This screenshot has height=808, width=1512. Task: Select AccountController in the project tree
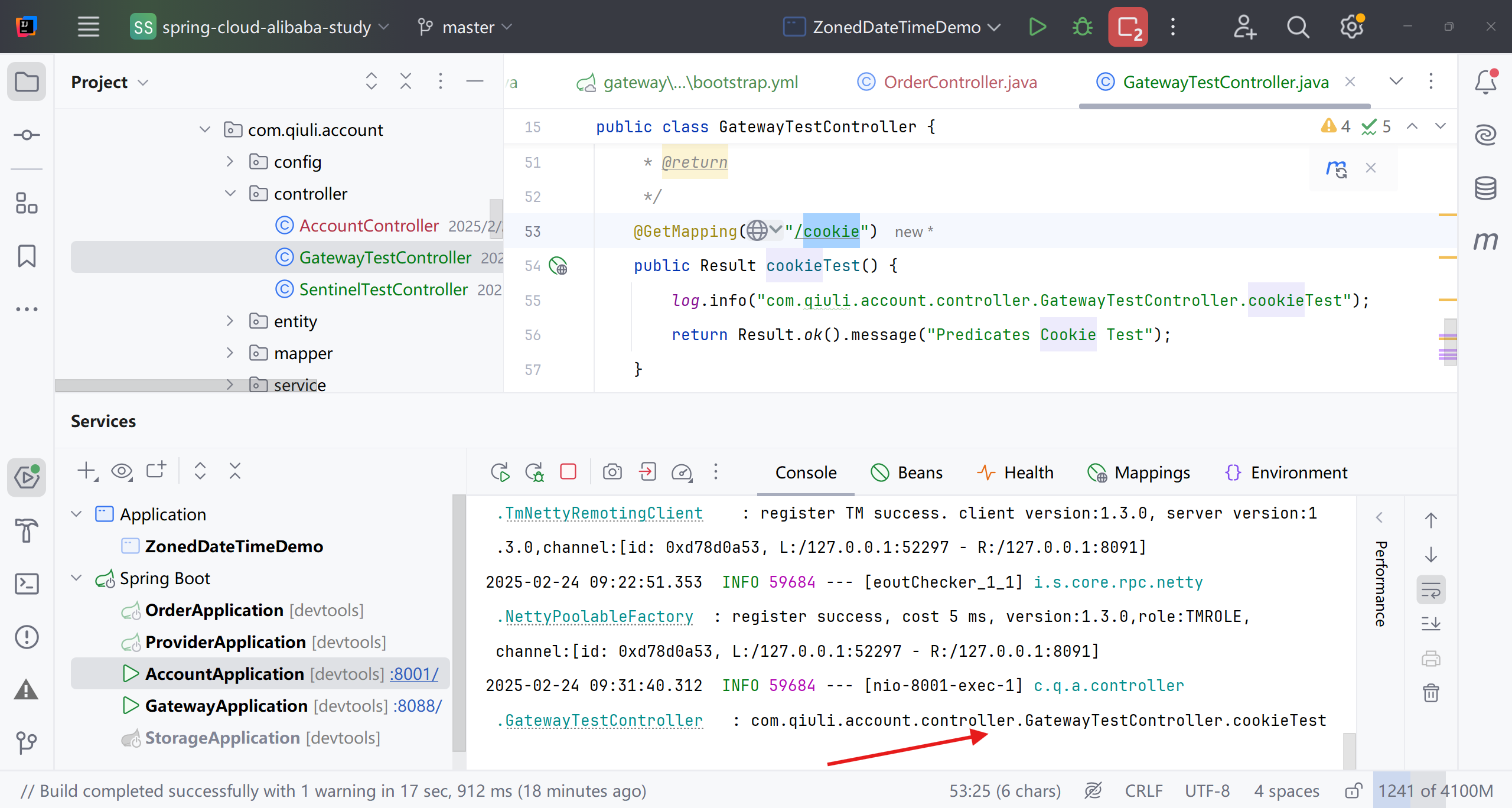pyautogui.click(x=369, y=225)
